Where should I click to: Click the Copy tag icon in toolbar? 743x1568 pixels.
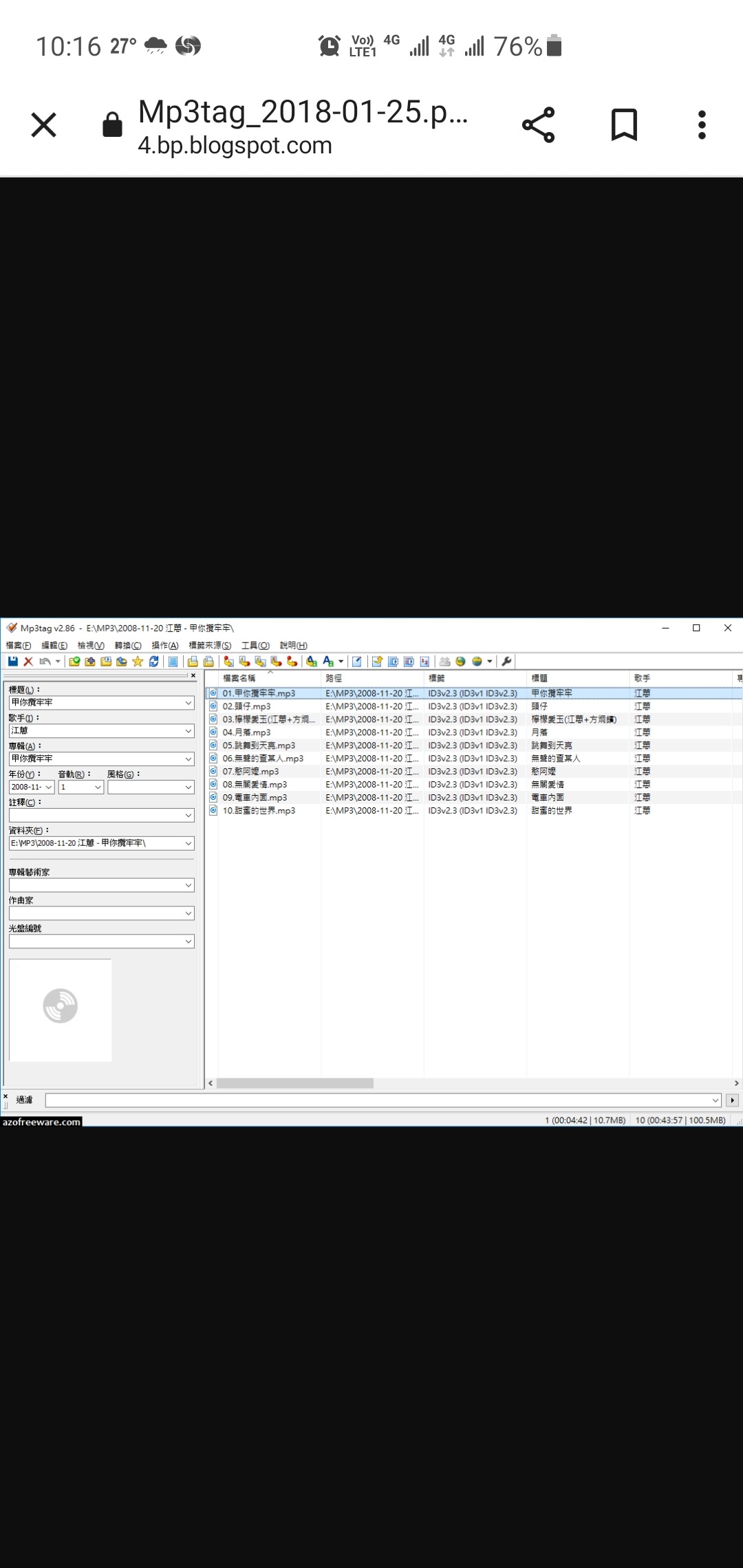(x=193, y=662)
